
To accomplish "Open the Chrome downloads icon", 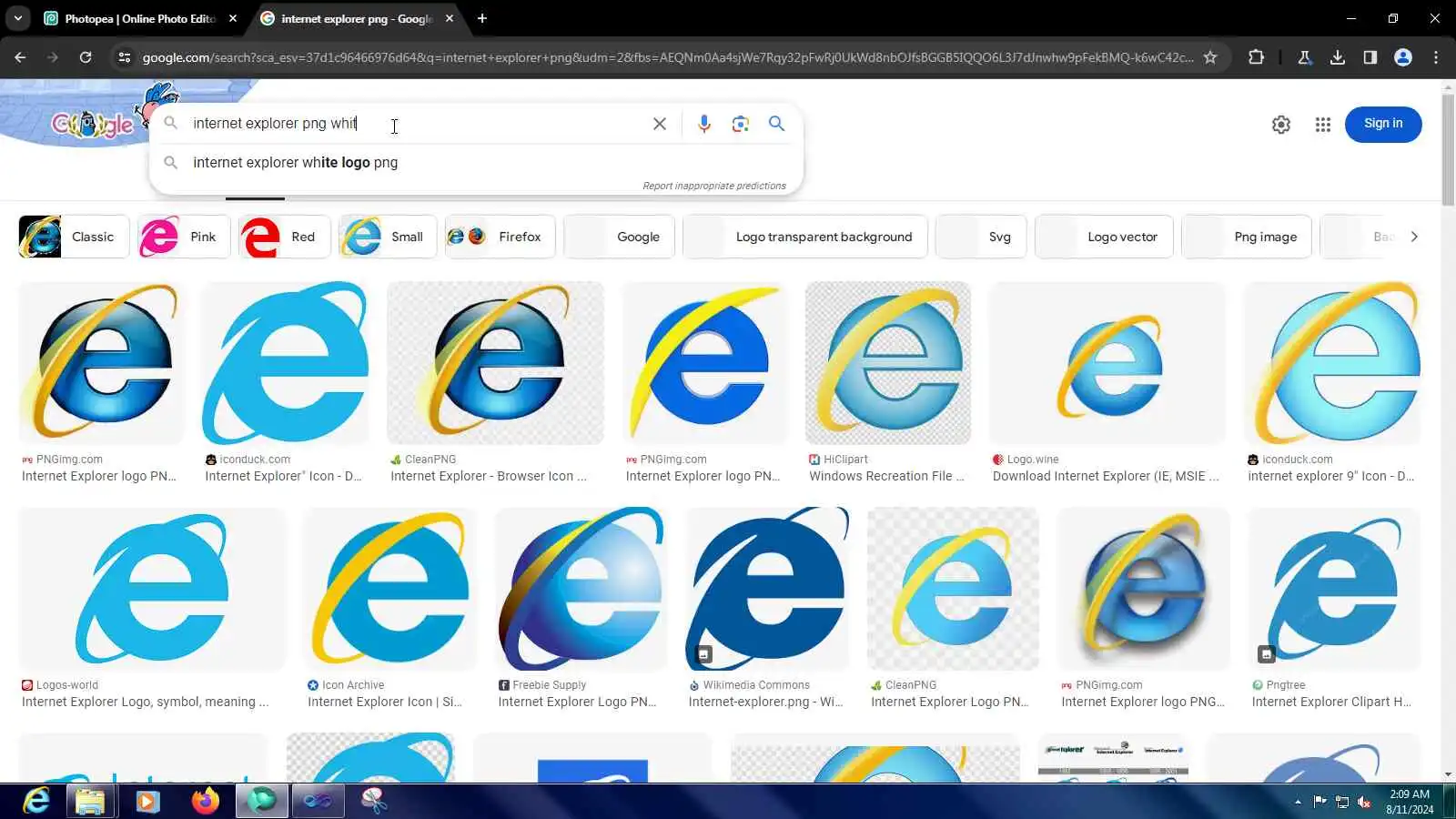I will (x=1338, y=57).
